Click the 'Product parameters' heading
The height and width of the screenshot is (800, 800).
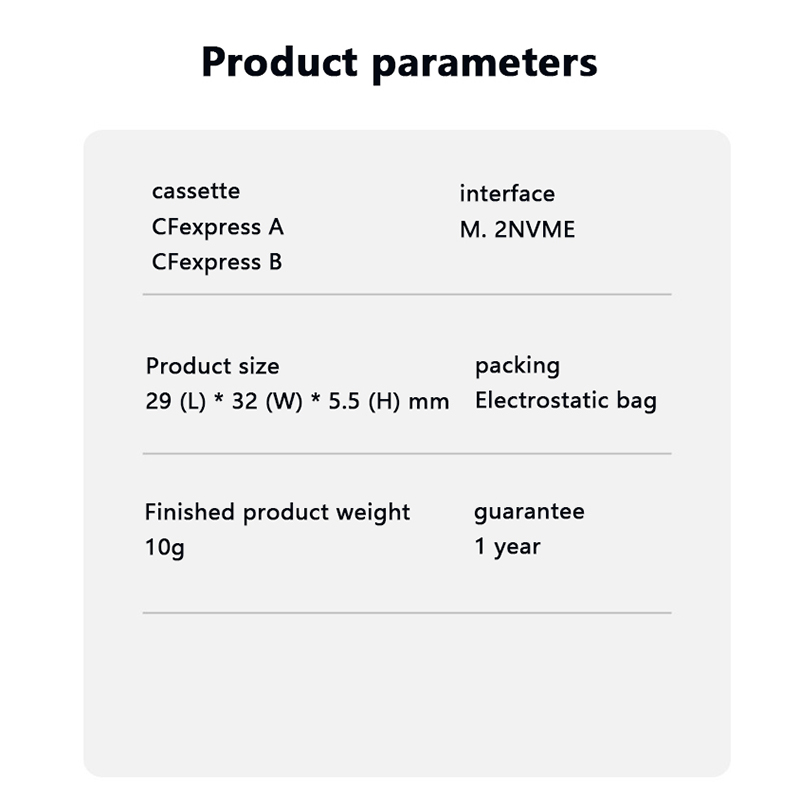click(399, 62)
